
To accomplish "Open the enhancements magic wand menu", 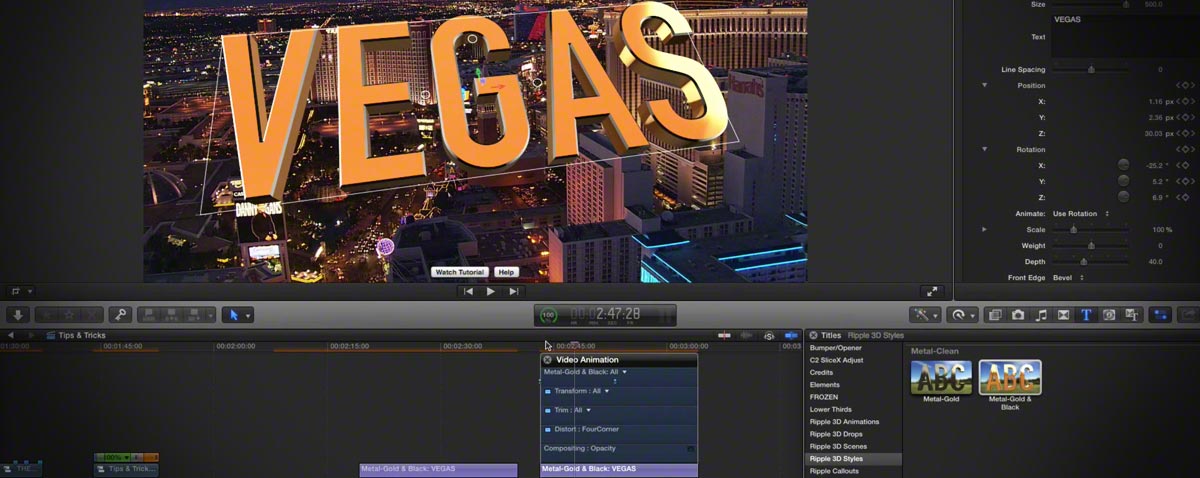I will pos(924,315).
